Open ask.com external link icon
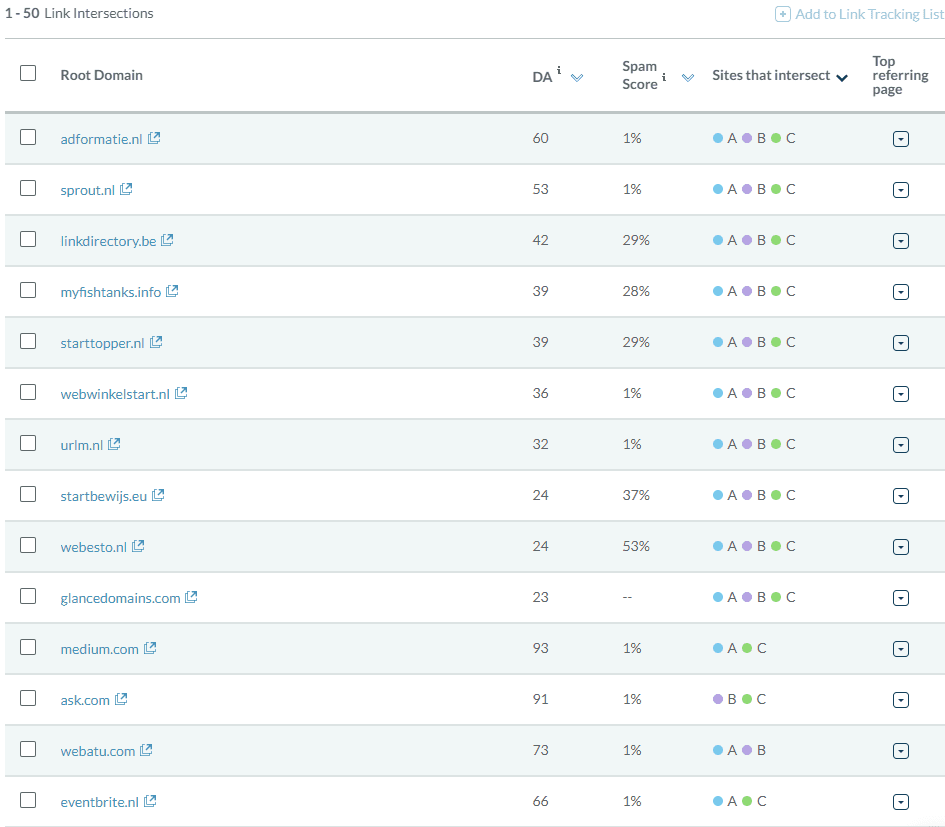 [121, 699]
